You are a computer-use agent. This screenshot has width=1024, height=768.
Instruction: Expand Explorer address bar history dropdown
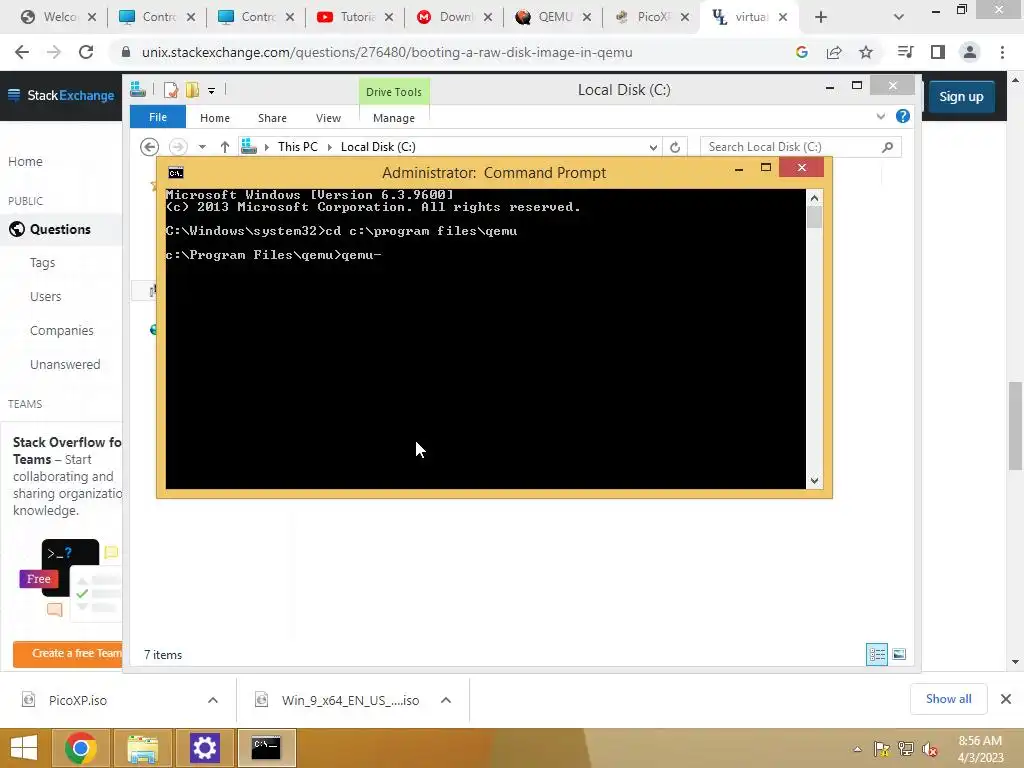tap(653, 147)
